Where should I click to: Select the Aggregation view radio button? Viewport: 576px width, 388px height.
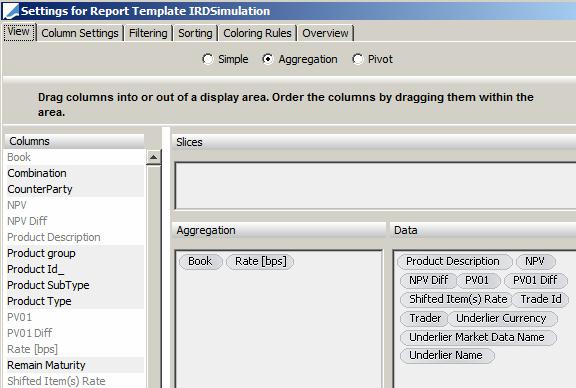268,59
